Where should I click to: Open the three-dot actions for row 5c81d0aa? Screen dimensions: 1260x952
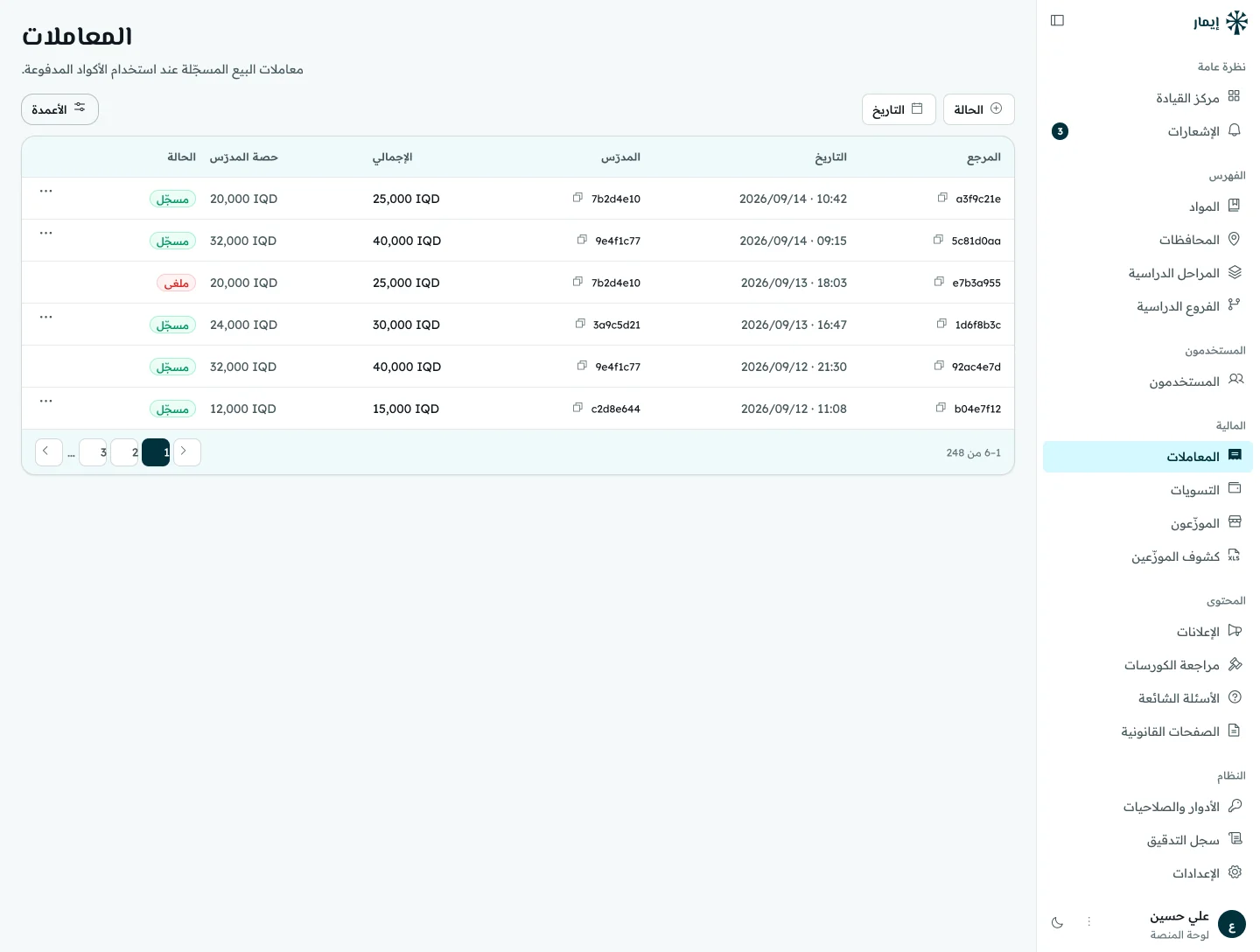coord(46,233)
